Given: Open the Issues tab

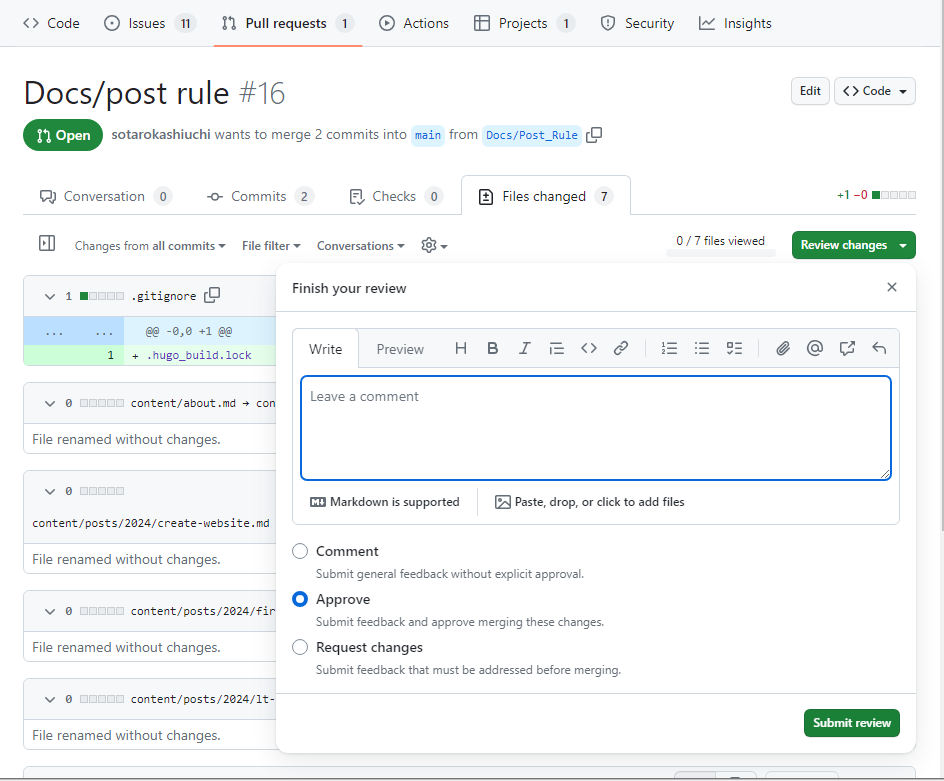Looking at the screenshot, I should [x=149, y=23].
